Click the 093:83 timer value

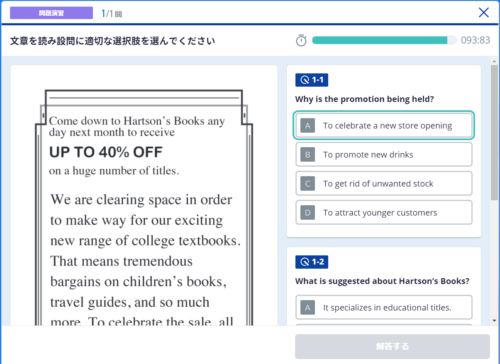(x=475, y=40)
